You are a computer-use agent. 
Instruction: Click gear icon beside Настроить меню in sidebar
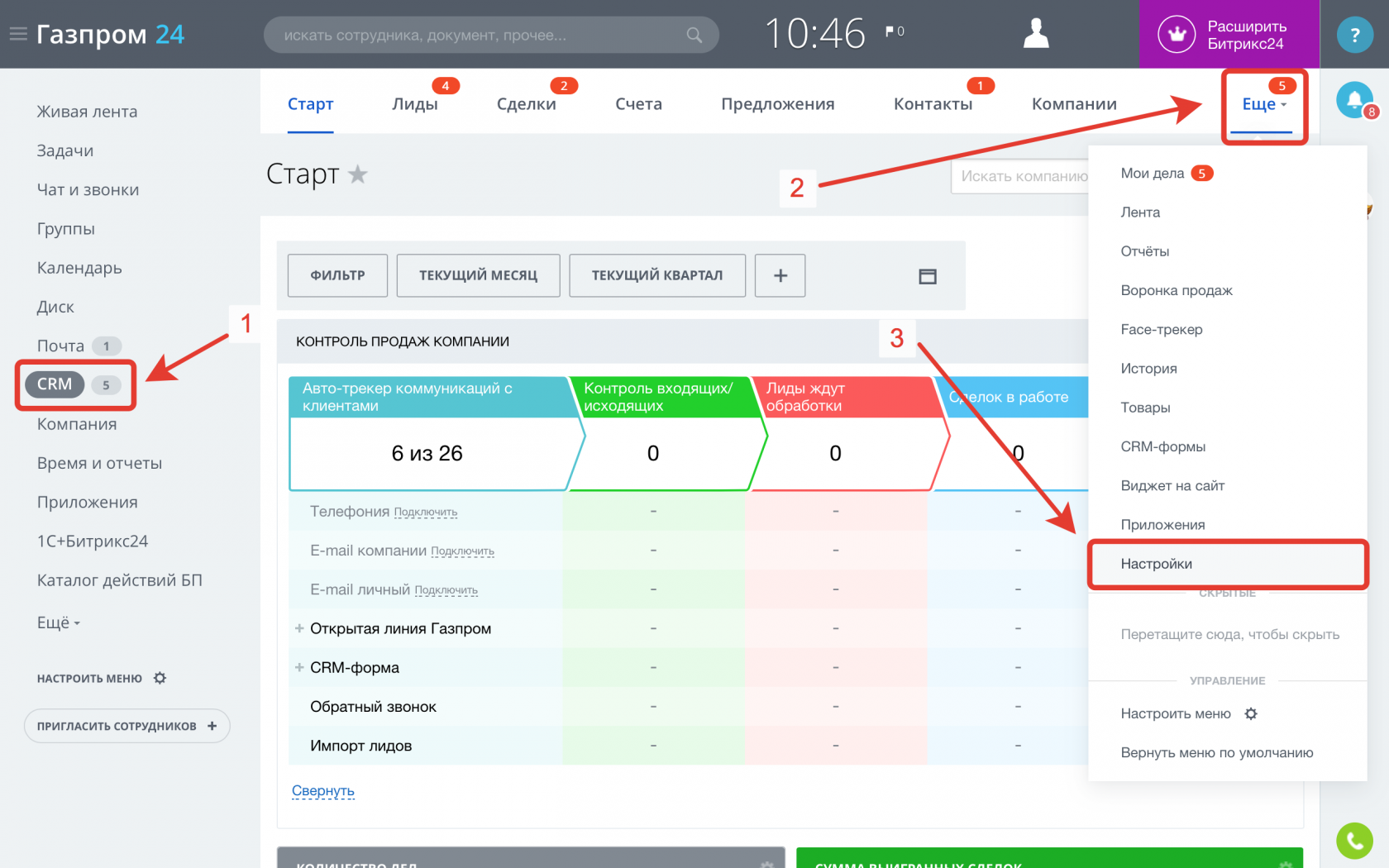pos(160,678)
